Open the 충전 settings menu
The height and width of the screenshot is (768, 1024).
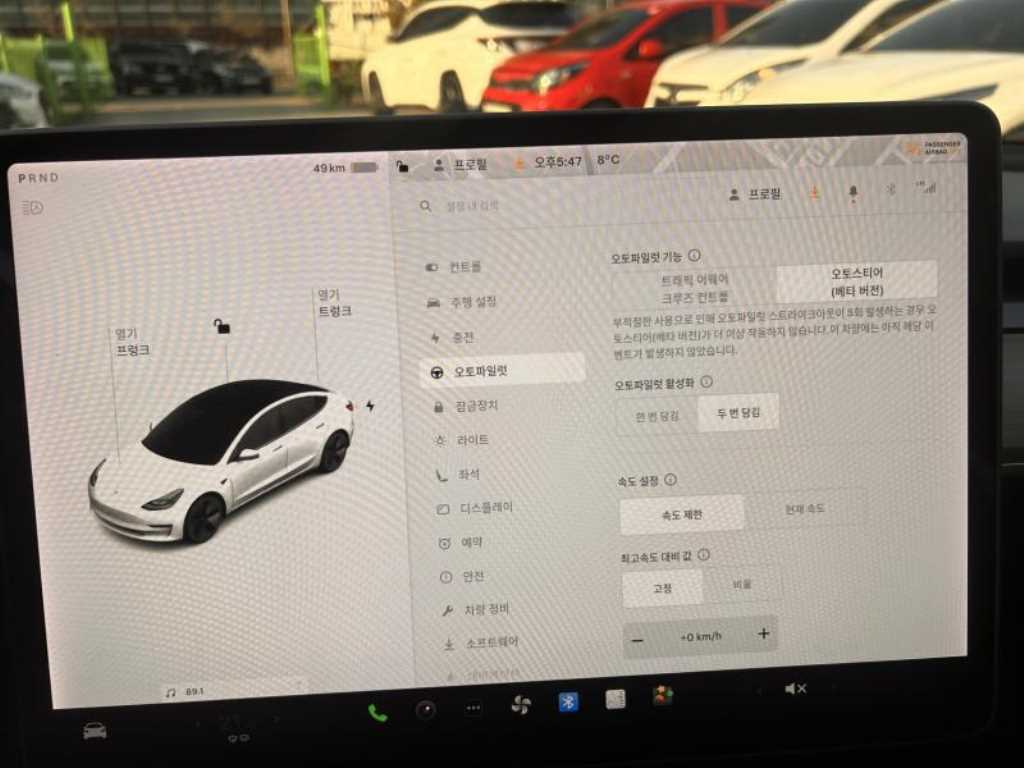[x=463, y=337]
